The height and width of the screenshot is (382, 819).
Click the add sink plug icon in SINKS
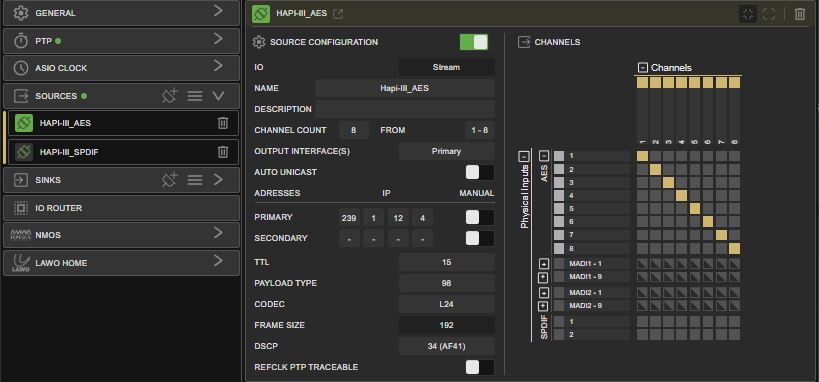point(170,179)
